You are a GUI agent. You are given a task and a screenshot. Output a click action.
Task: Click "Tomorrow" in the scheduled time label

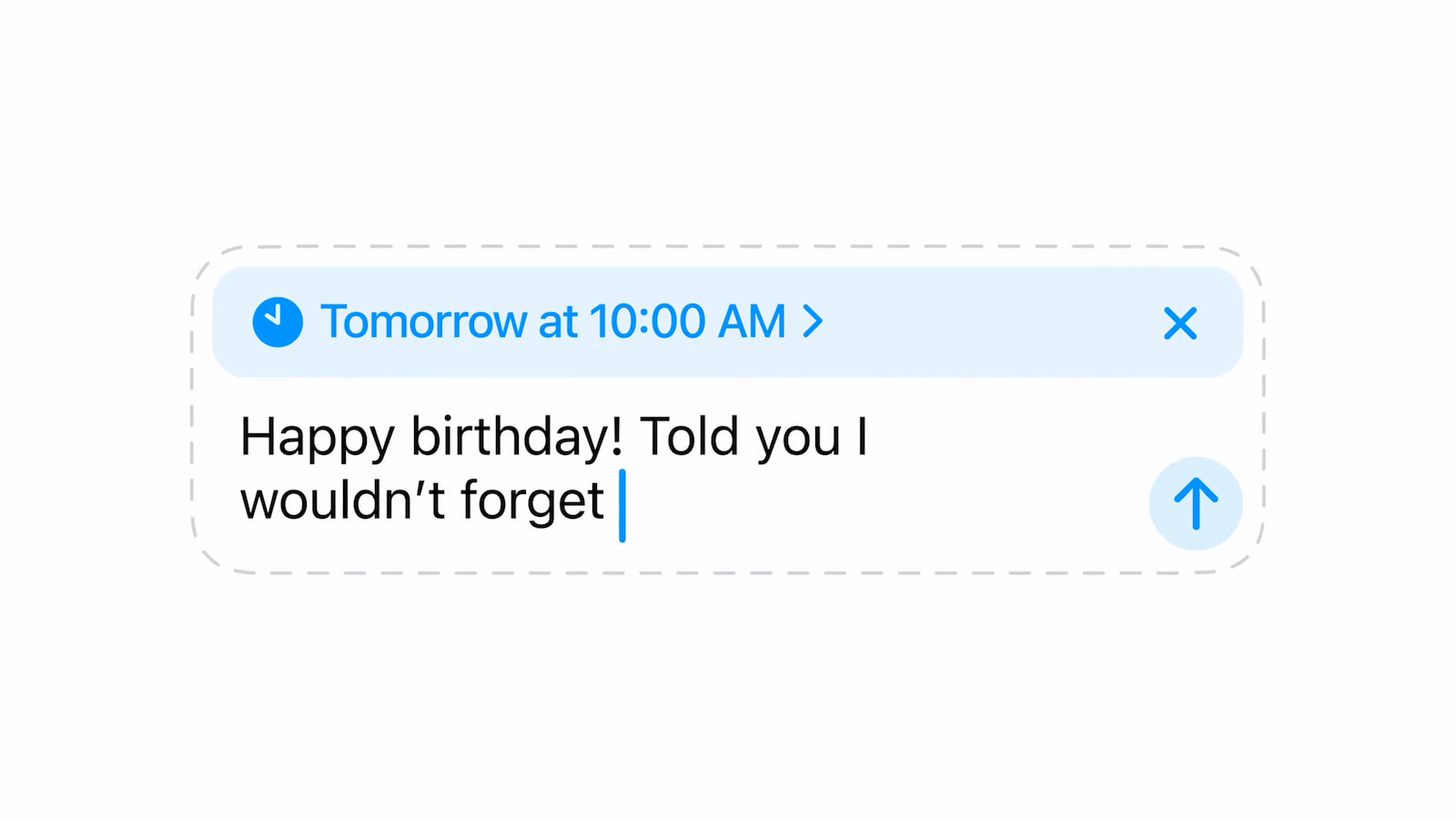tap(423, 322)
